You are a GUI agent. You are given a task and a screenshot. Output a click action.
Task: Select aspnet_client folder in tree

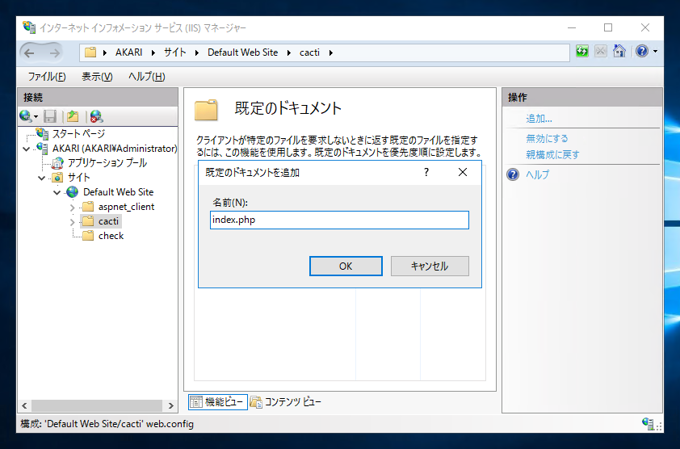click(x=126, y=207)
